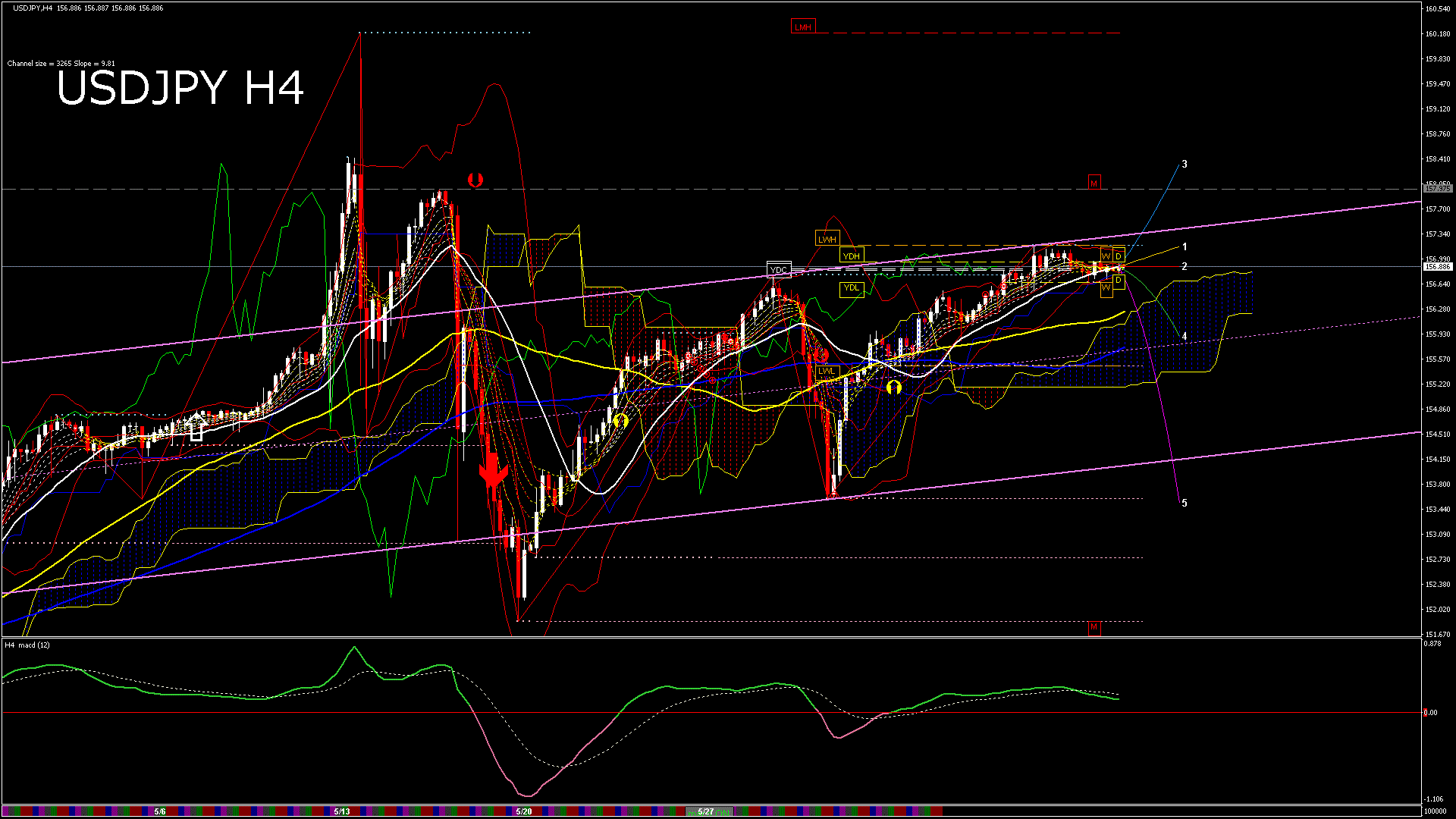The width and height of the screenshot is (1456, 819).
Task: Click 159.120 on the price scale
Action: (x=1438, y=109)
